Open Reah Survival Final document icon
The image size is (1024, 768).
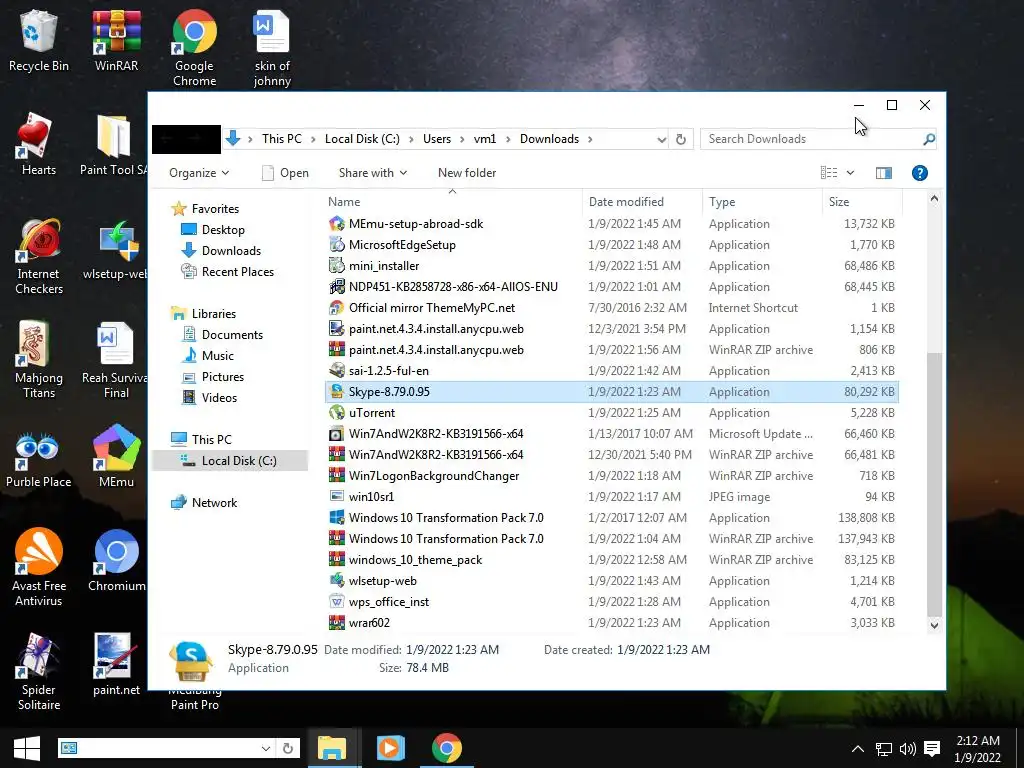[115, 360]
